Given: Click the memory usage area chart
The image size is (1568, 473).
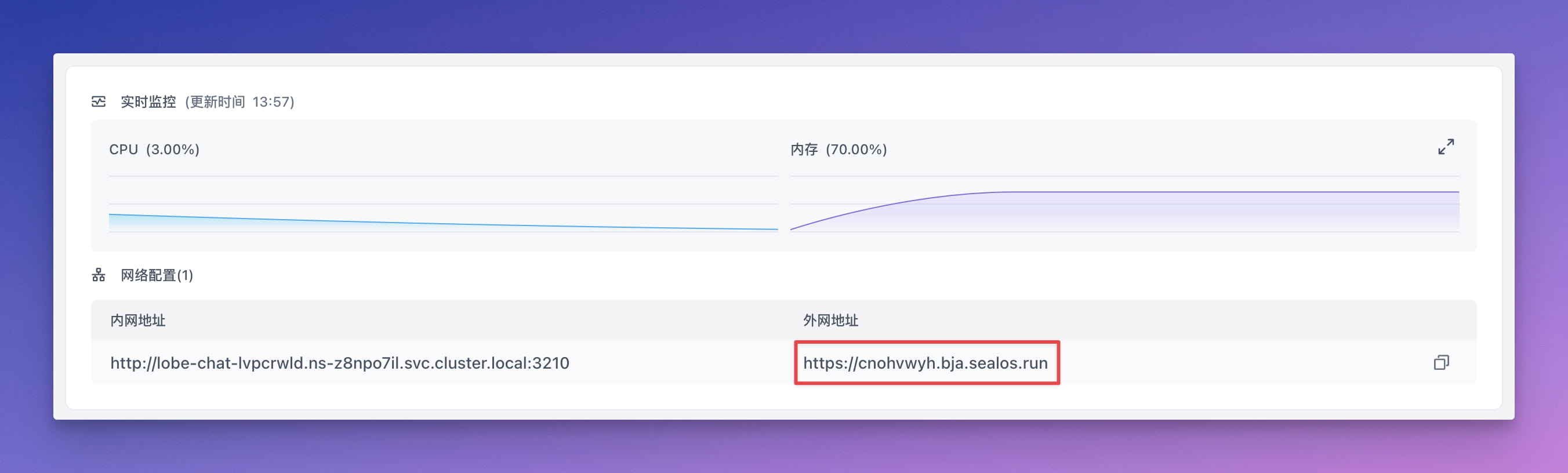Looking at the screenshot, I should [x=1124, y=204].
